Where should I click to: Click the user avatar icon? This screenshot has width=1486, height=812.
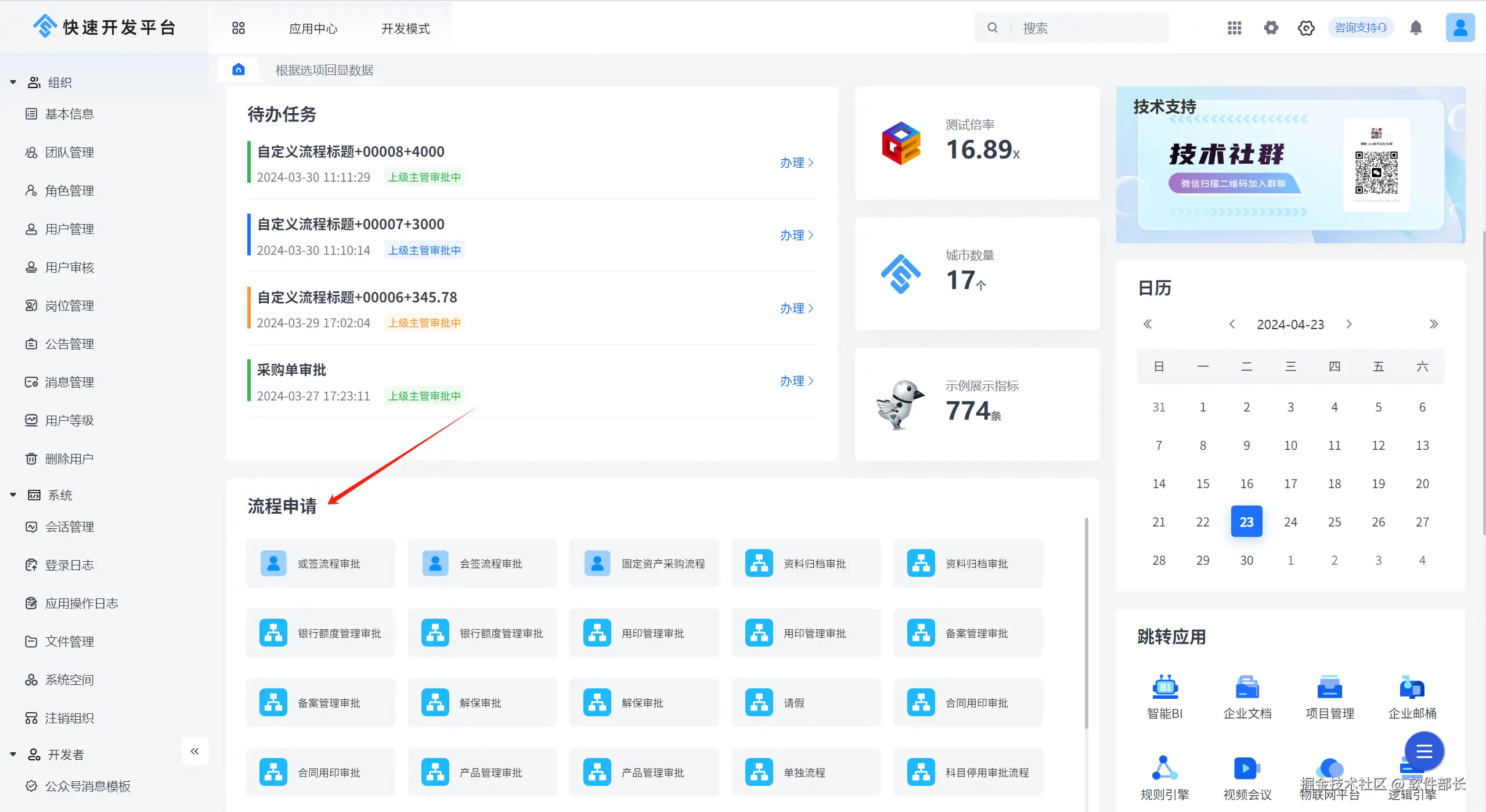pyautogui.click(x=1460, y=27)
